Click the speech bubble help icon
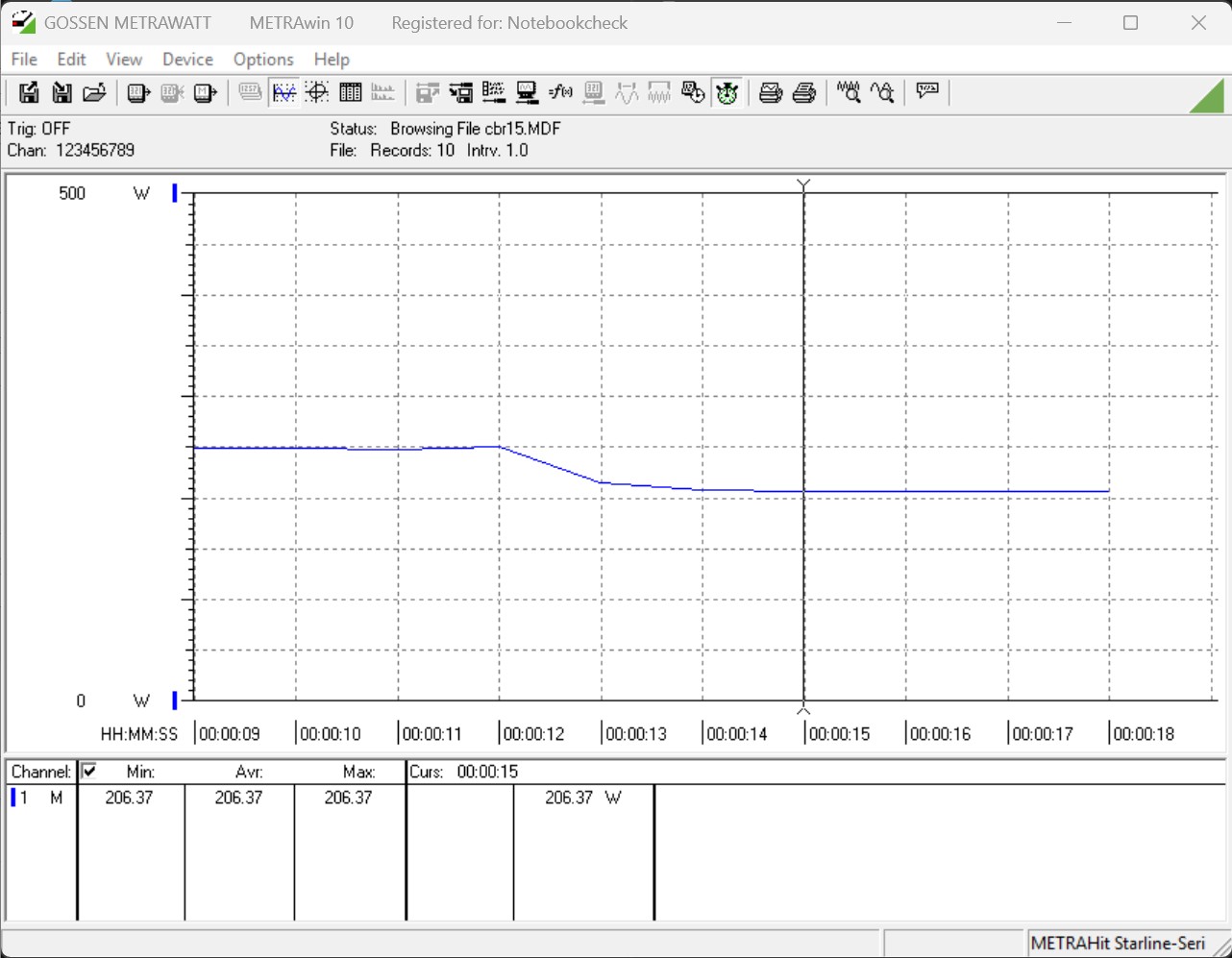 927,92
